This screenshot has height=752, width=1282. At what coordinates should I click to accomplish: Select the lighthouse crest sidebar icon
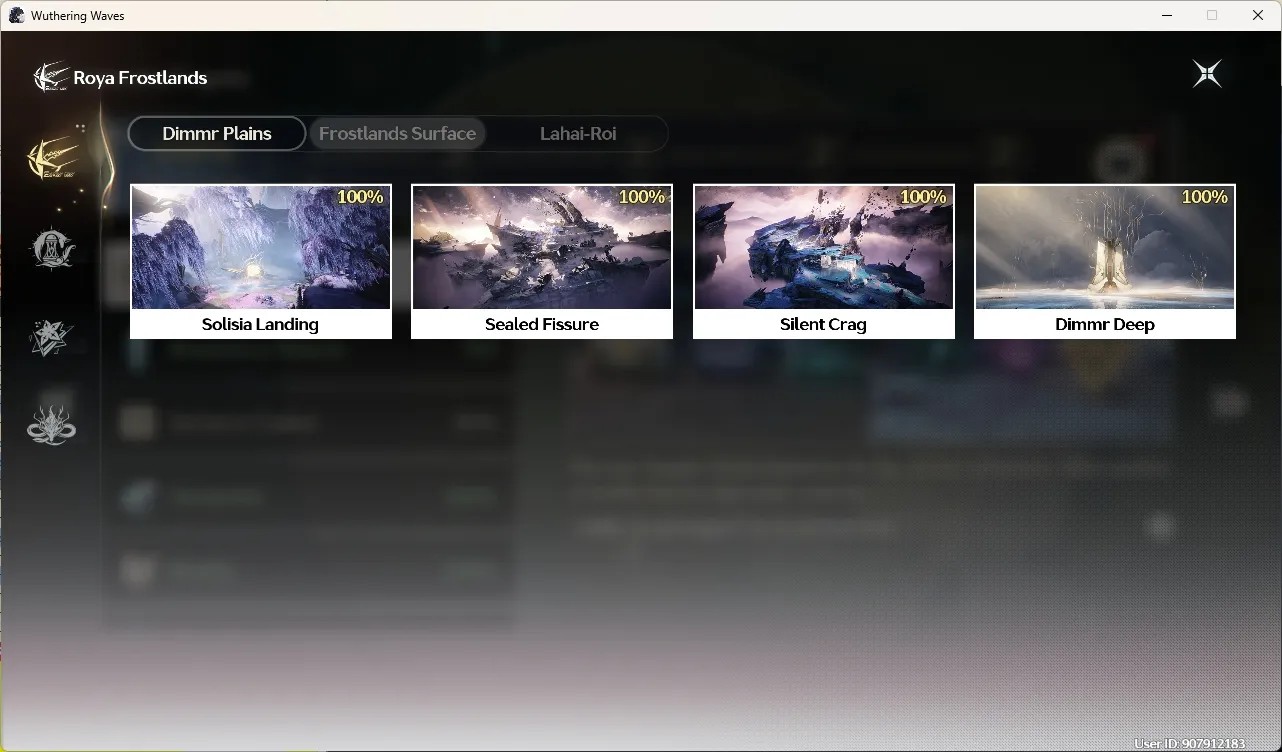52,249
